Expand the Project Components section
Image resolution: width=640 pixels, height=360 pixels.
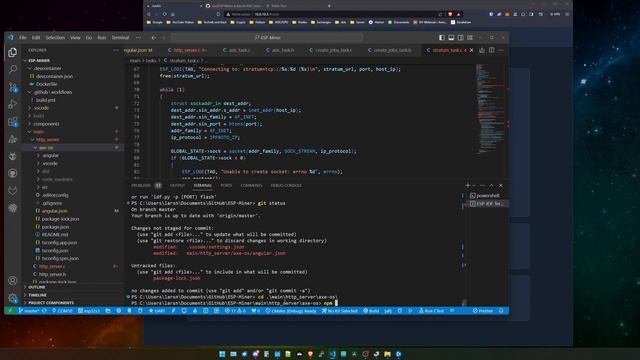(x=51, y=303)
